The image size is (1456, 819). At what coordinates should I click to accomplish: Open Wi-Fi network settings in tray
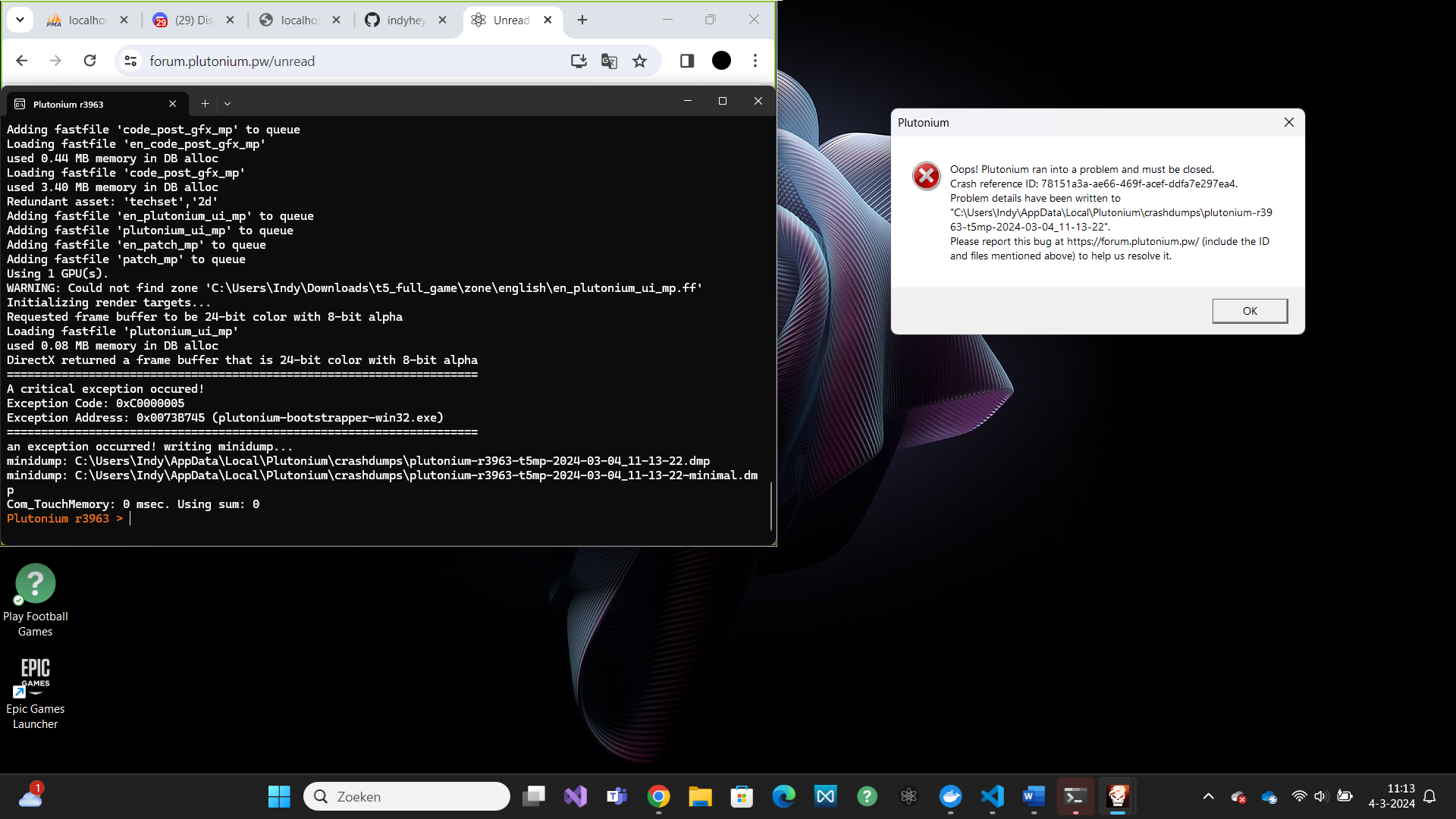click(x=1299, y=796)
